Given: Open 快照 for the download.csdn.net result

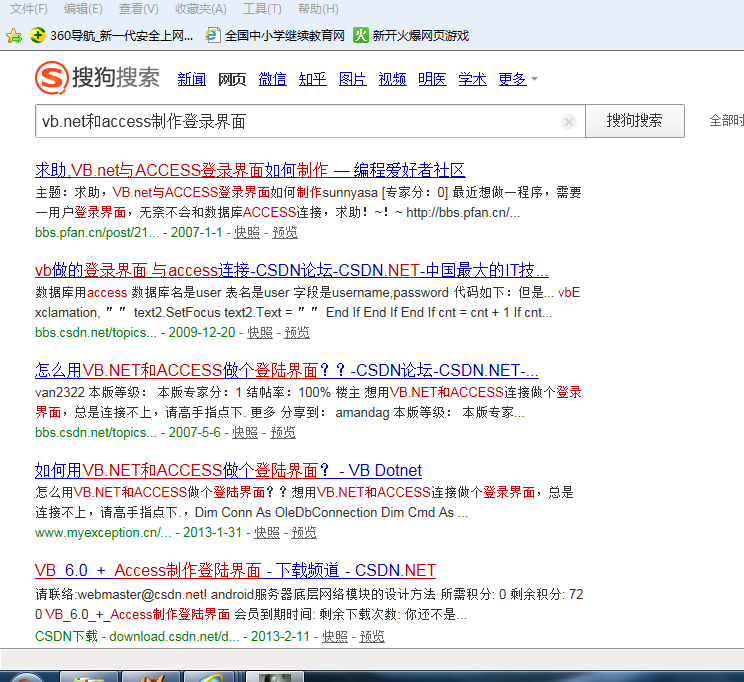Looking at the screenshot, I should [335, 636].
